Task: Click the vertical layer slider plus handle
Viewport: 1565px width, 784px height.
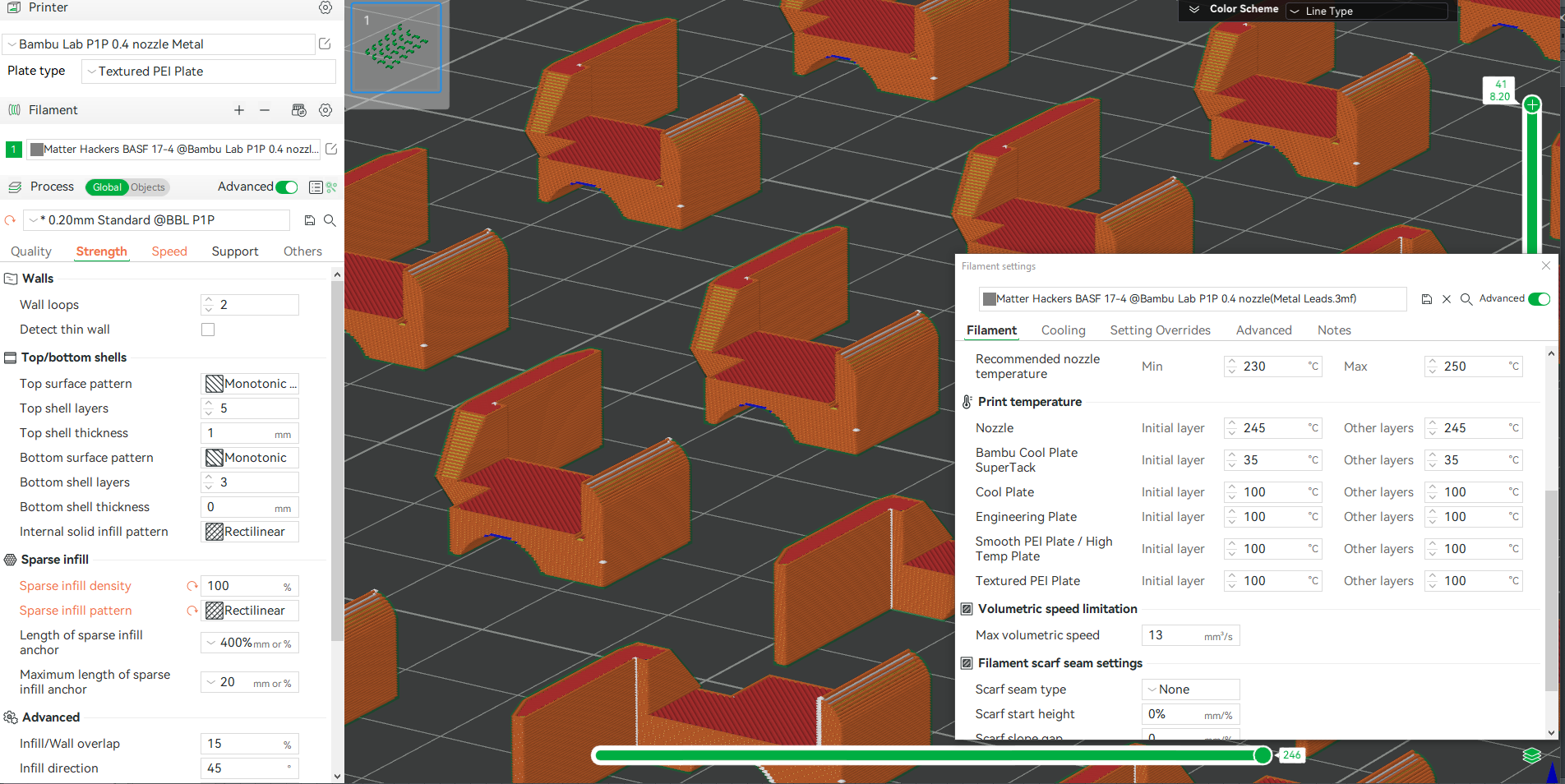Action: [x=1532, y=105]
